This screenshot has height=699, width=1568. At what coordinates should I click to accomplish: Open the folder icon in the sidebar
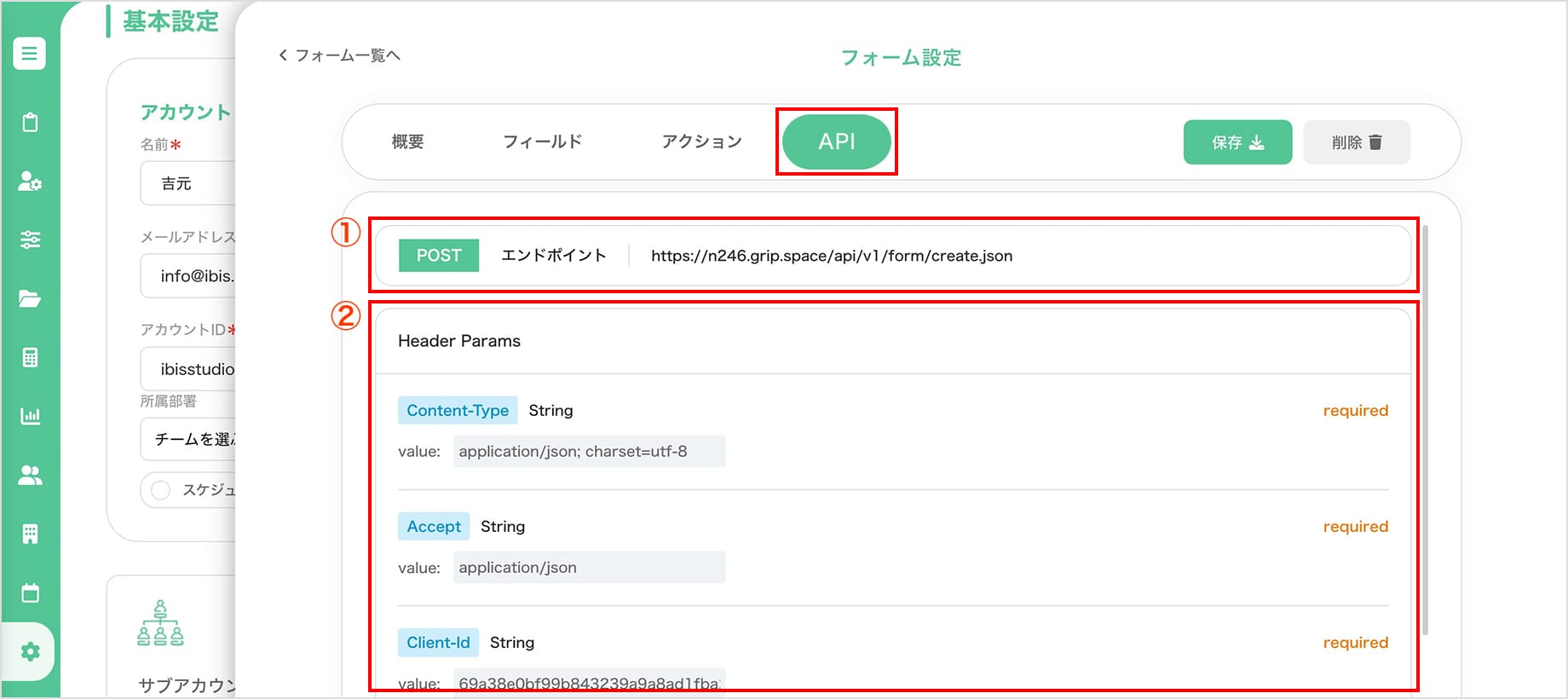(30, 298)
